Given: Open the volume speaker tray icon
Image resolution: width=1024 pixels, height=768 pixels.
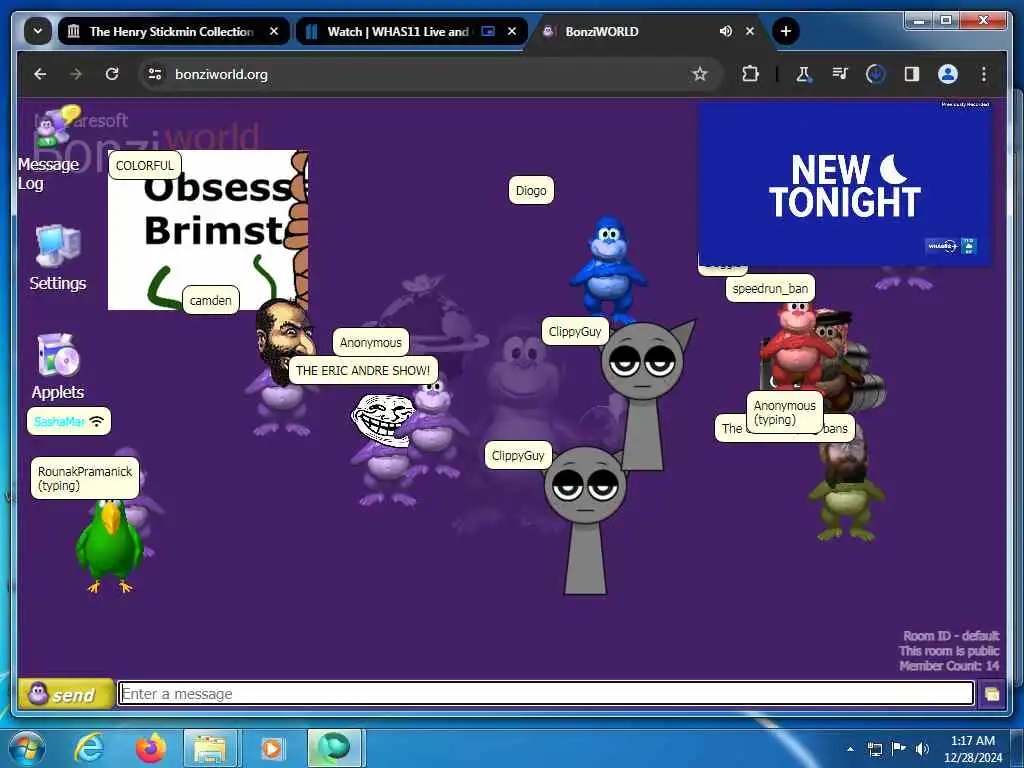Looking at the screenshot, I should pyautogui.click(x=922, y=749).
